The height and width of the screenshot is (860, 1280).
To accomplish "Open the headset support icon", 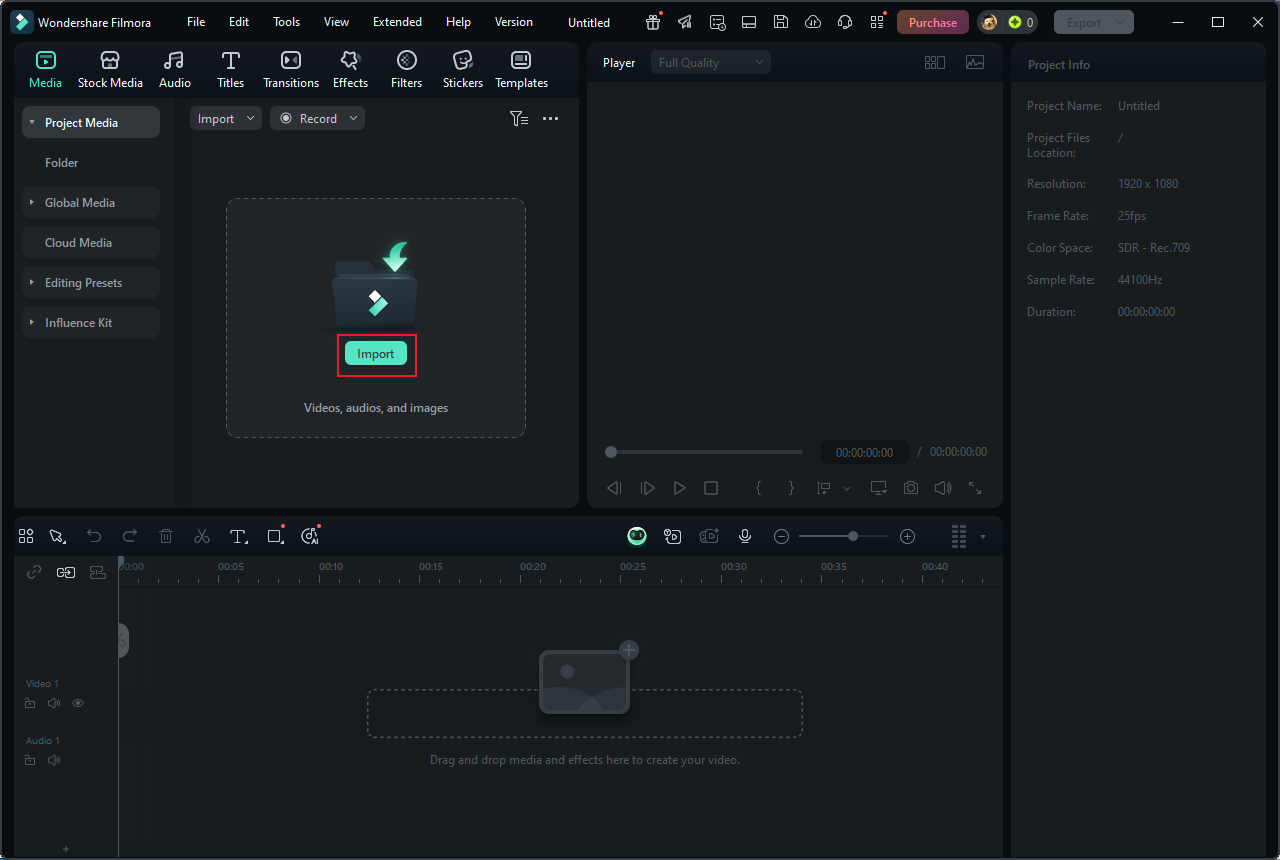I will pos(845,21).
